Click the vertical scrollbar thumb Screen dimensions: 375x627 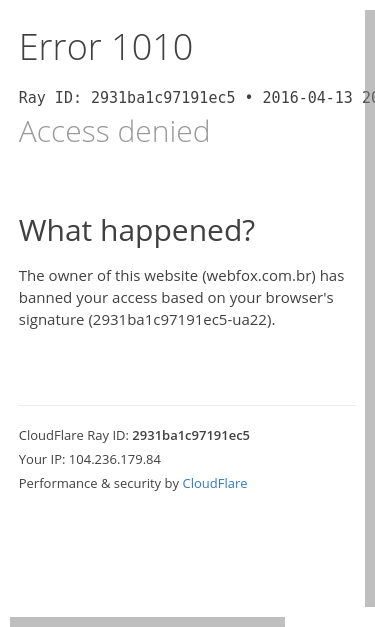(x=370, y=308)
